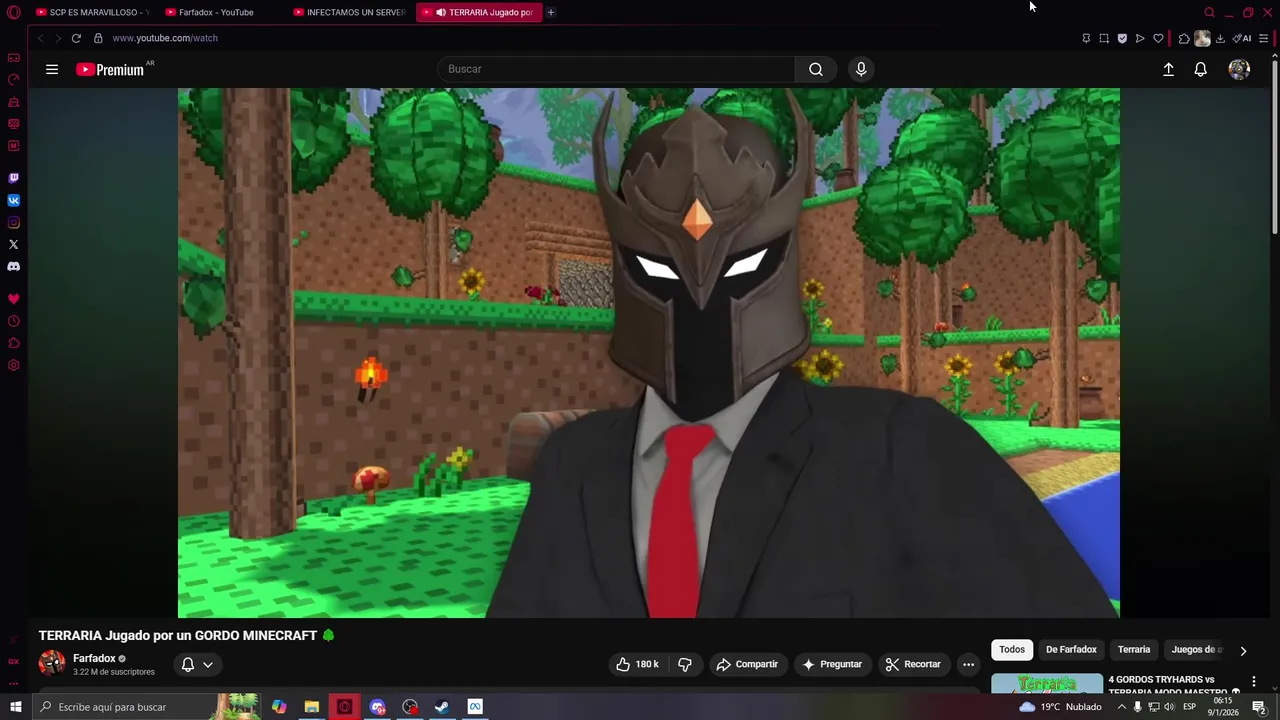Open browser downloads icon
1280x720 pixels.
pos(1220,38)
